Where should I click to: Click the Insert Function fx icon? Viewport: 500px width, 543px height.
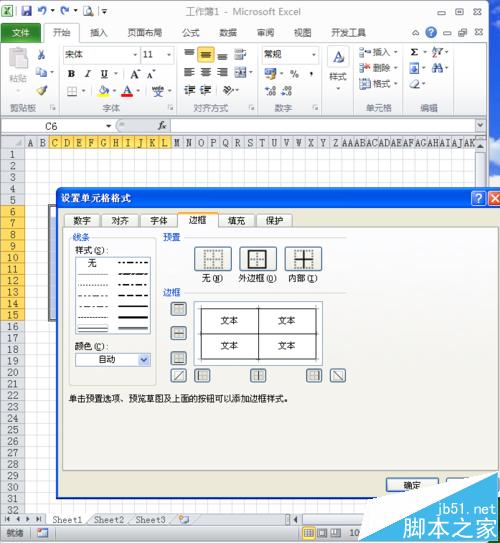pos(162,125)
